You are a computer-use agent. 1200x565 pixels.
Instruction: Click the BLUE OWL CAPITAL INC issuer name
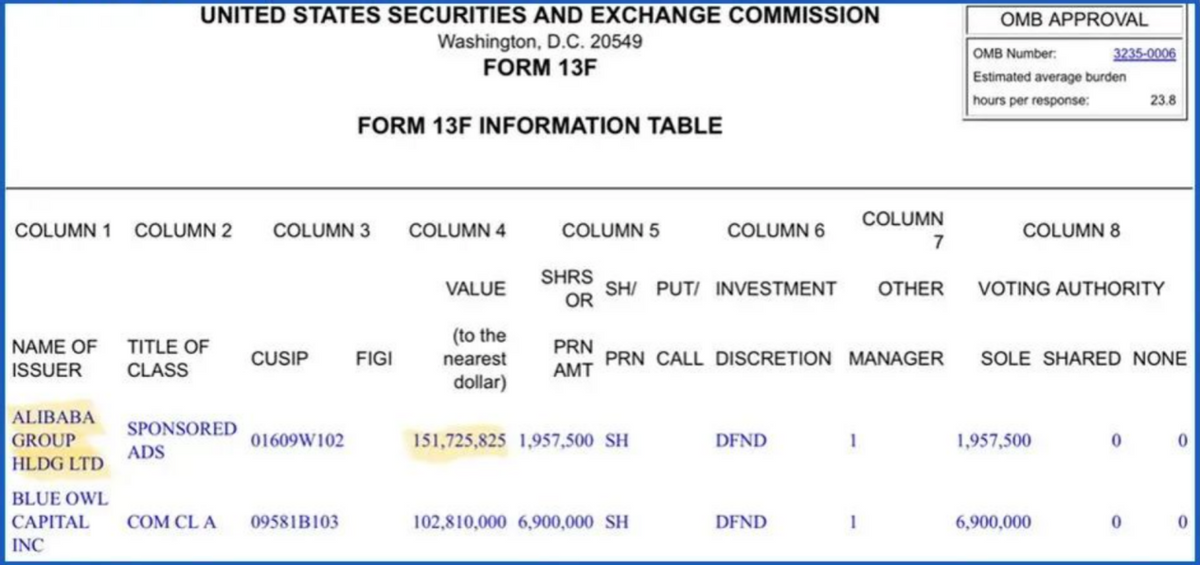pos(60,521)
